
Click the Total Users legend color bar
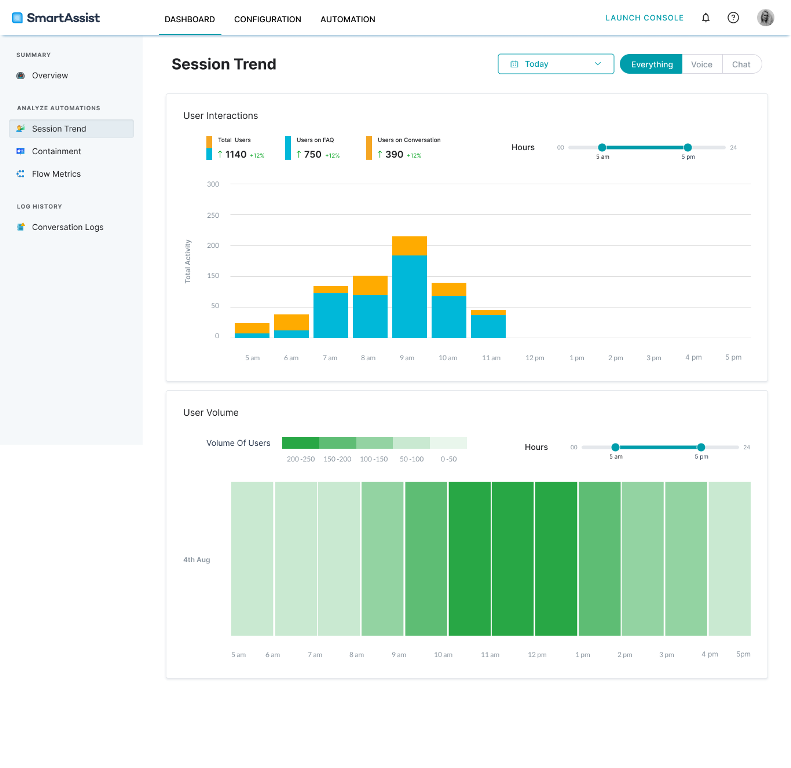click(x=209, y=148)
